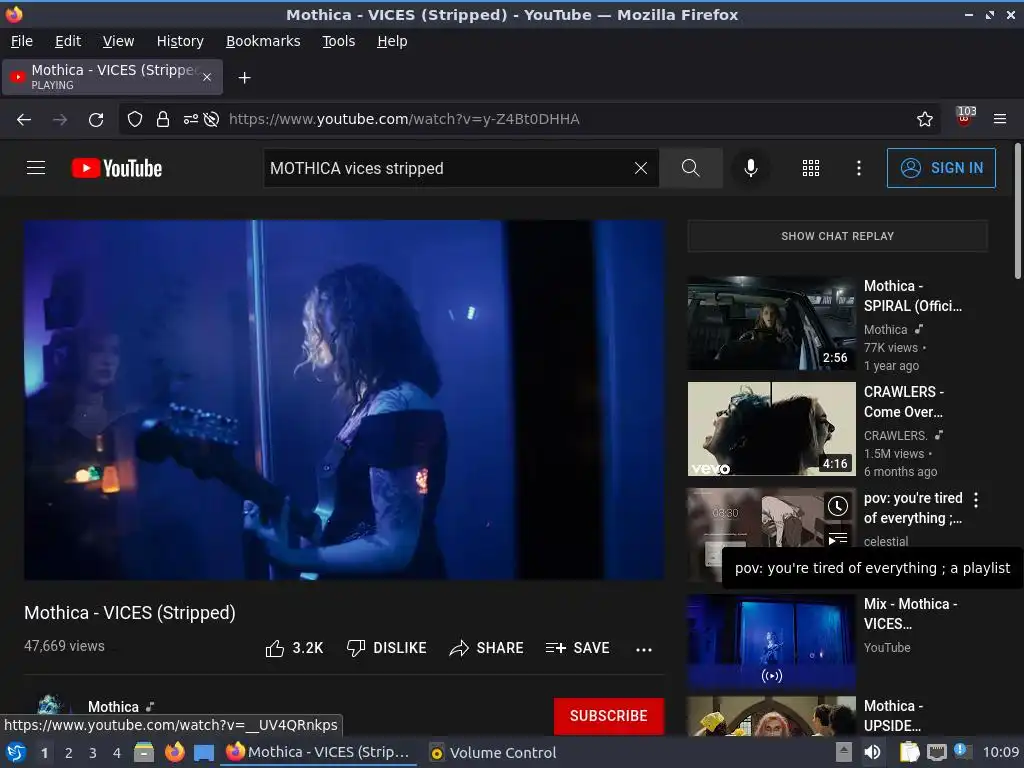The width and height of the screenshot is (1024, 768).
Task: Open the Help menu
Action: coord(392,41)
